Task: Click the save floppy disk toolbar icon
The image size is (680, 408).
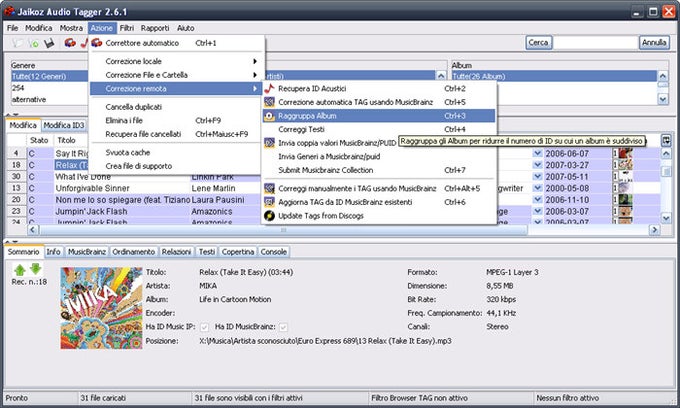Action: click(48, 43)
